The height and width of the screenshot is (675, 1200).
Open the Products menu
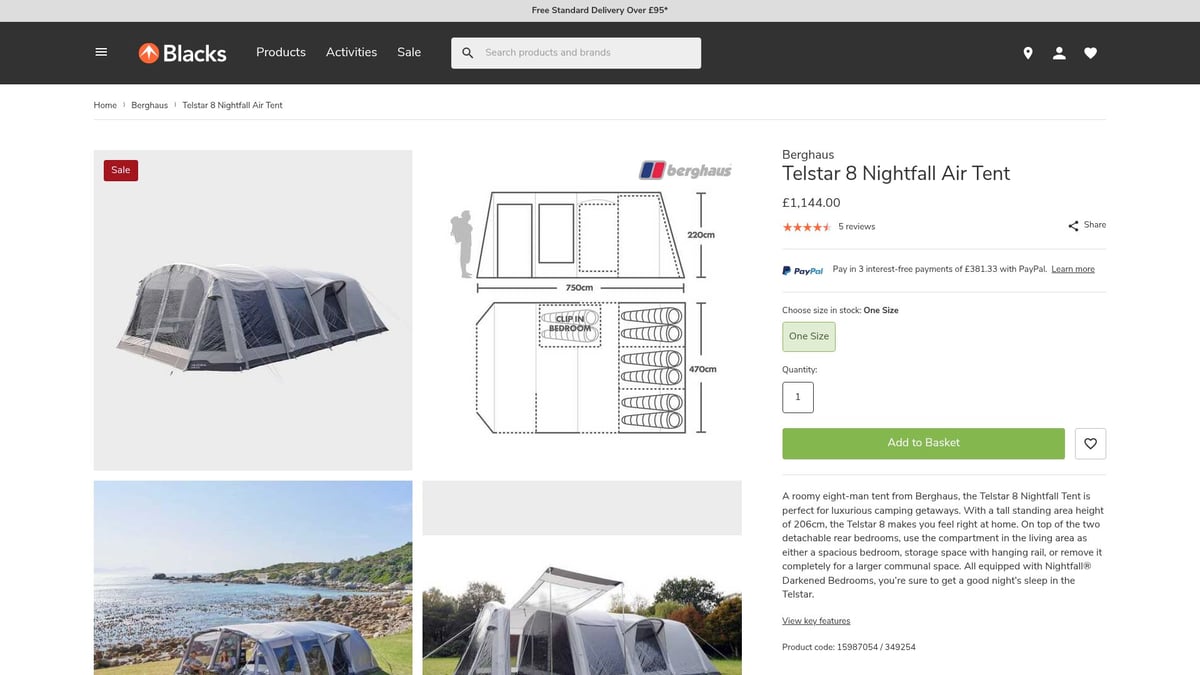280,52
